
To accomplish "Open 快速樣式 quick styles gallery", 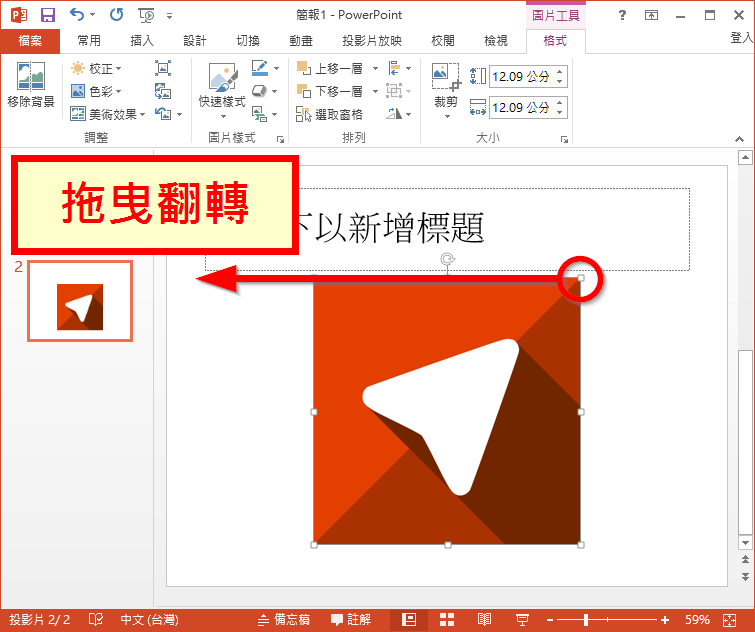I will [x=222, y=91].
